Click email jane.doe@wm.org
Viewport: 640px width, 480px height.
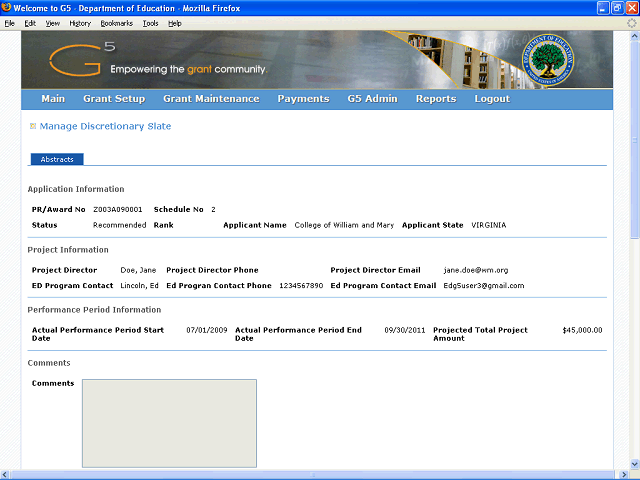(x=476, y=270)
